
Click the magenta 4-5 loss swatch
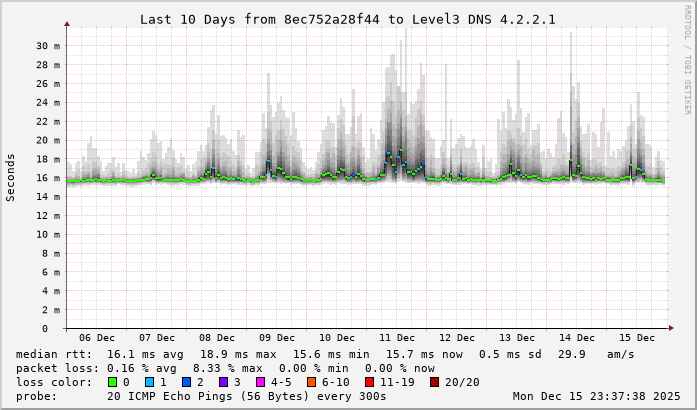260,382
